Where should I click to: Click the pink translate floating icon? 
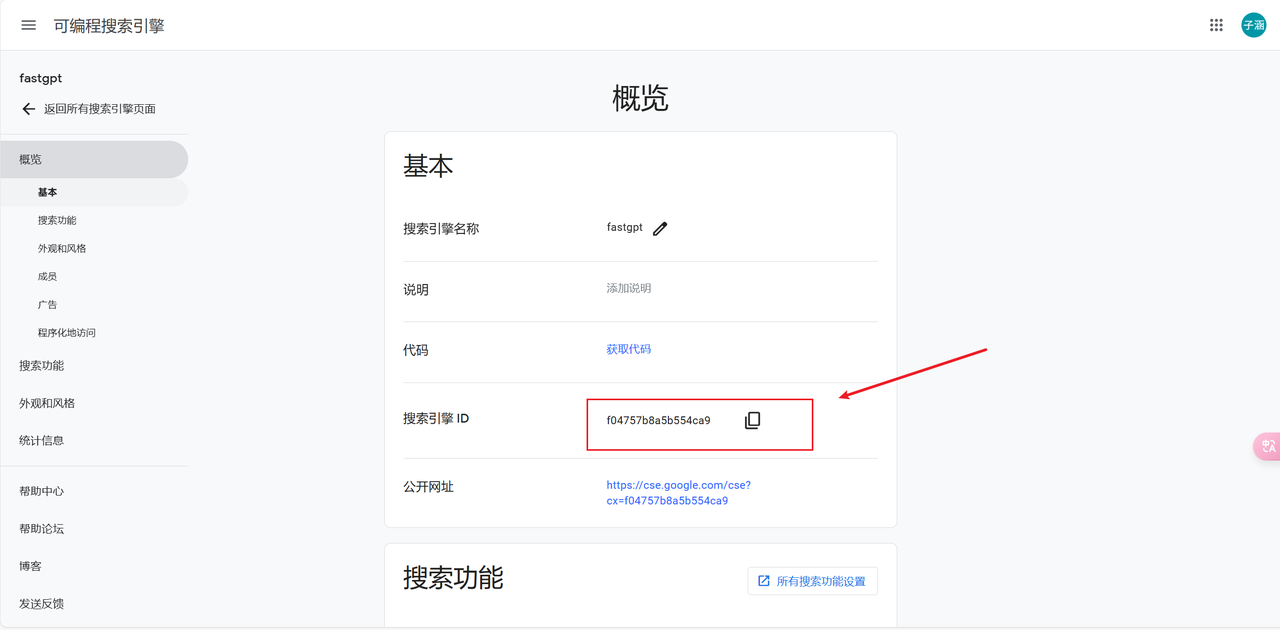(x=1267, y=446)
